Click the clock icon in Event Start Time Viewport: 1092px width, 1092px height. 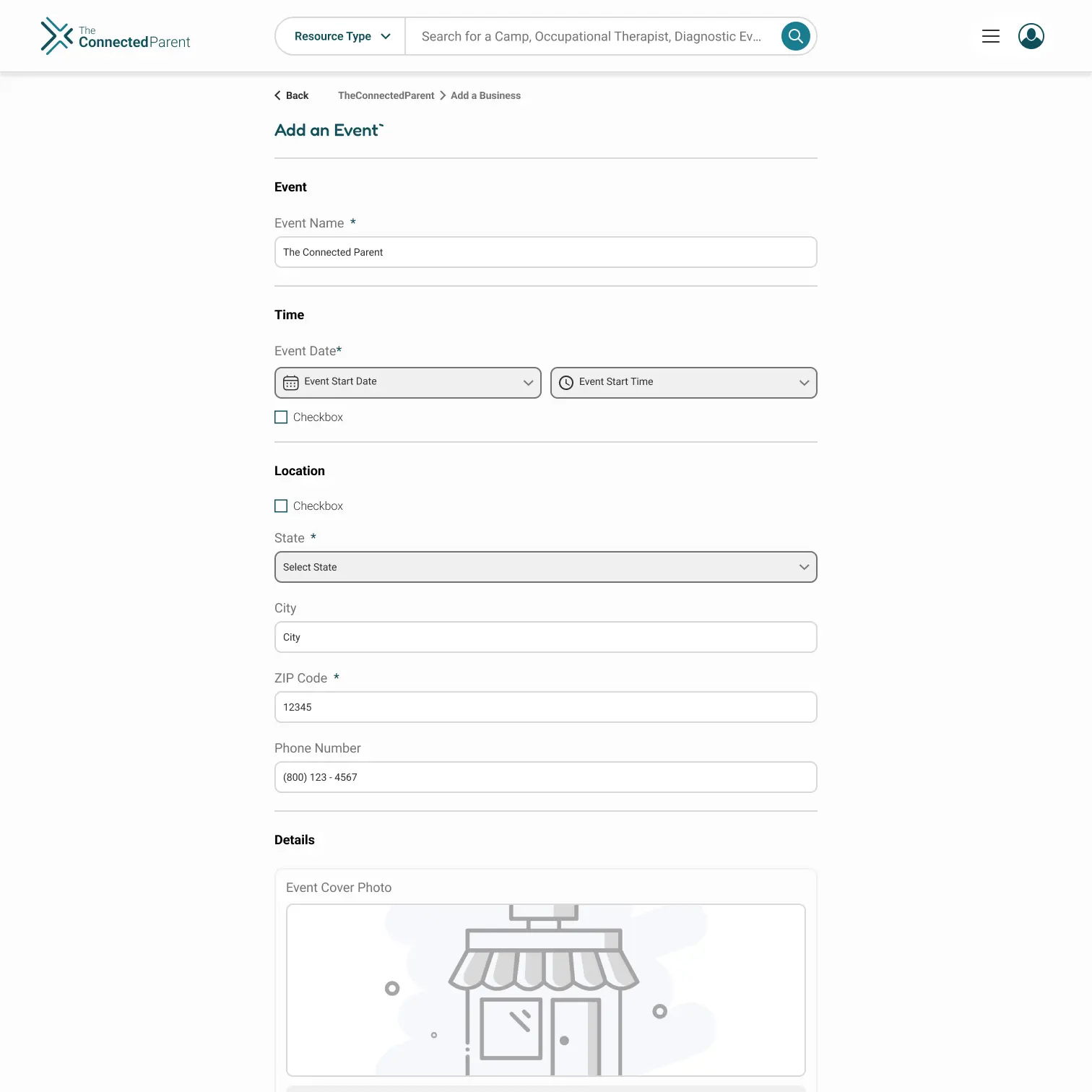(566, 383)
